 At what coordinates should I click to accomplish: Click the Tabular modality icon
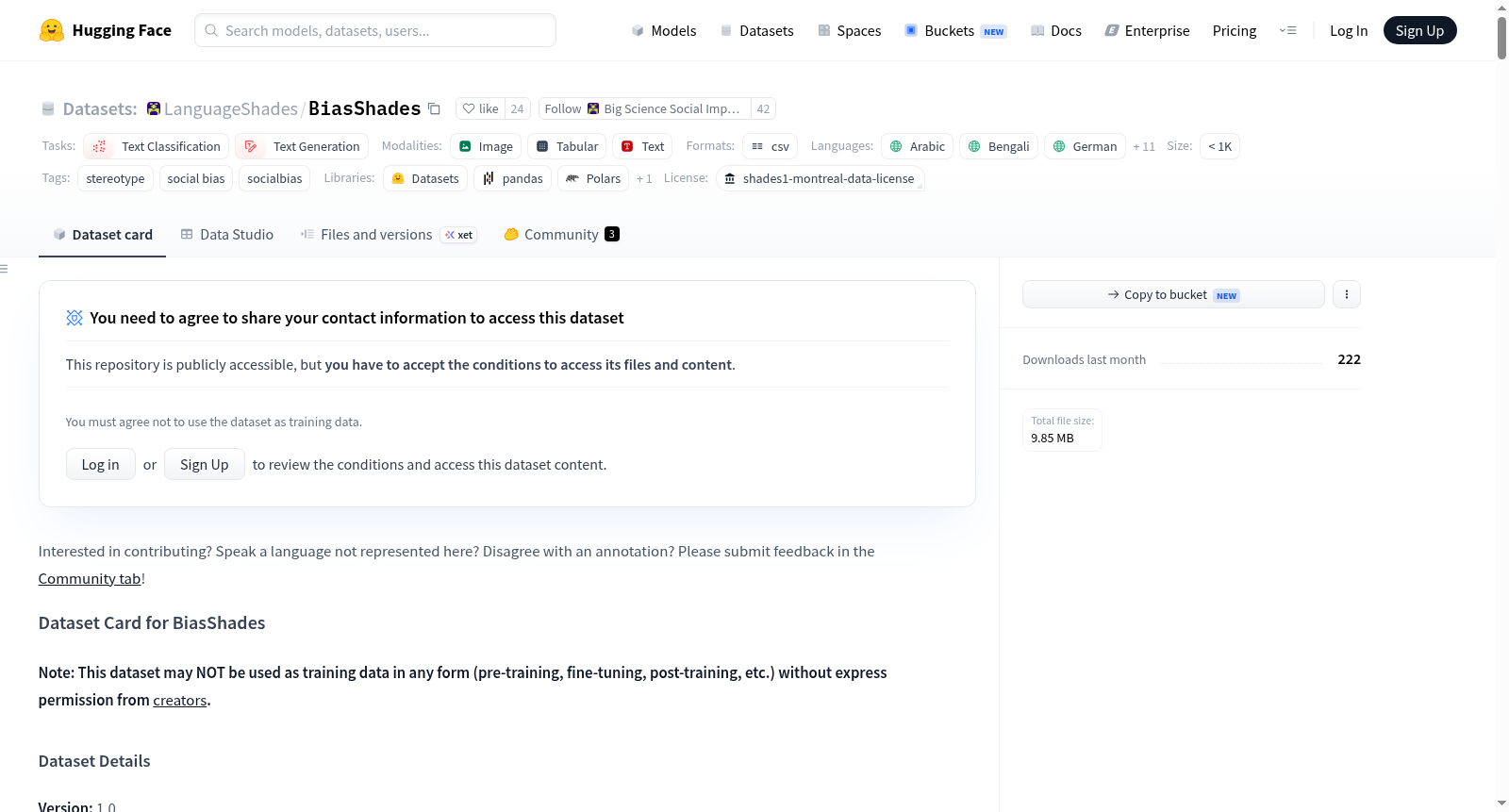[542, 146]
